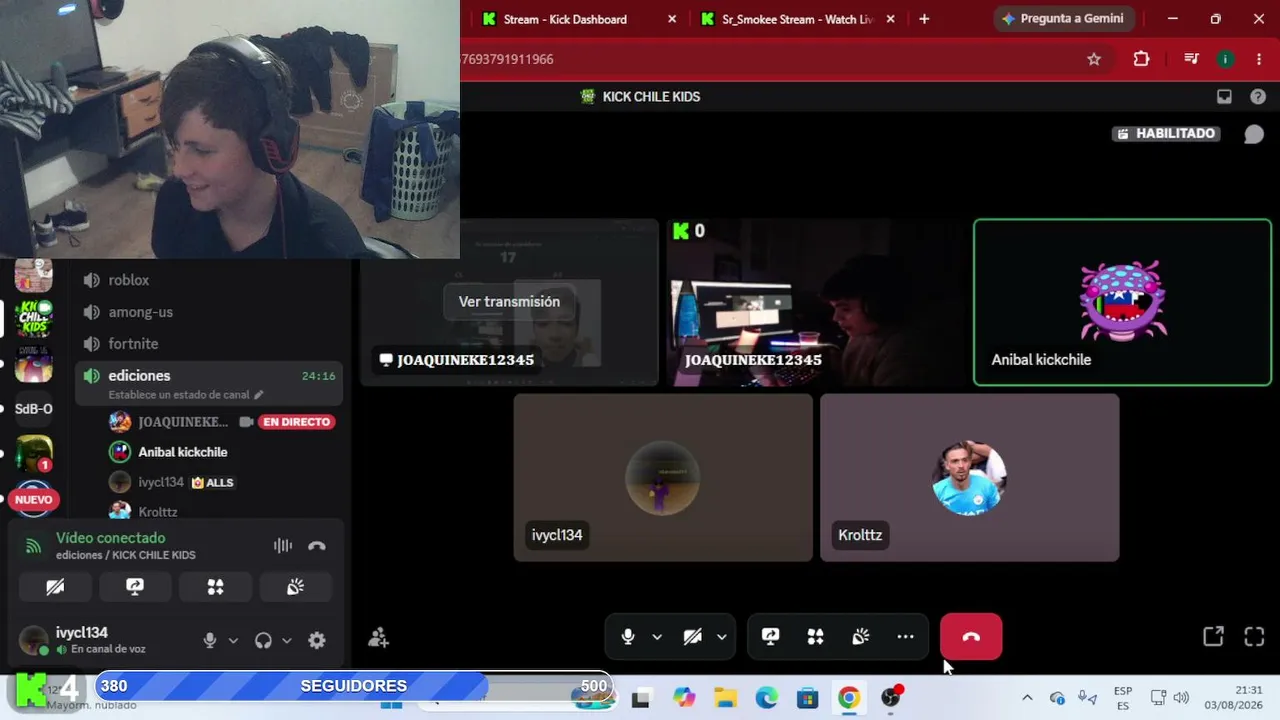Click Ver transmisión on JOAQUINEKE12345's stream
Viewport: 1280px width, 720px height.
509,301
